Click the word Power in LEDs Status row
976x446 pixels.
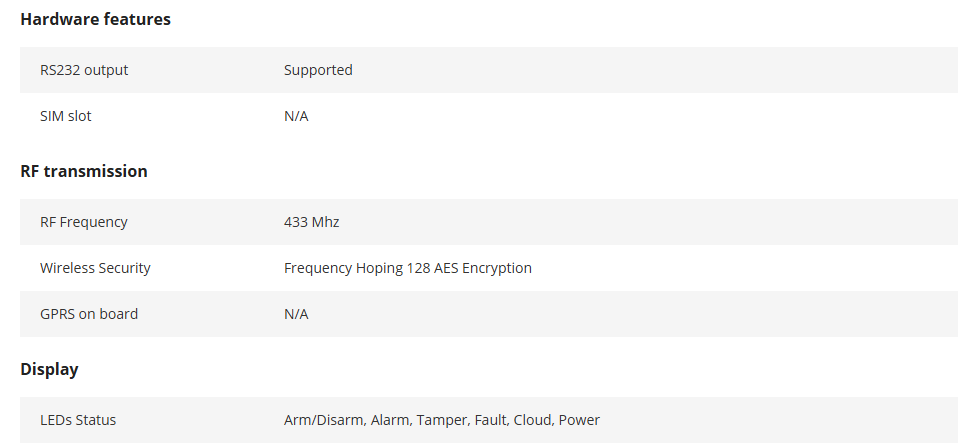(579, 420)
